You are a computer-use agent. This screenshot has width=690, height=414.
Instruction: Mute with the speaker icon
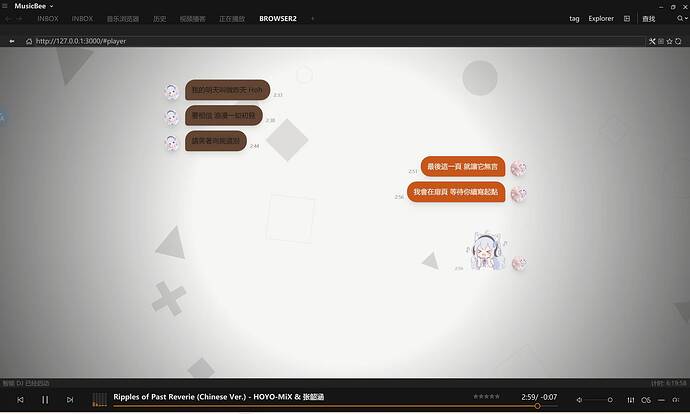click(x=580, y=400)
